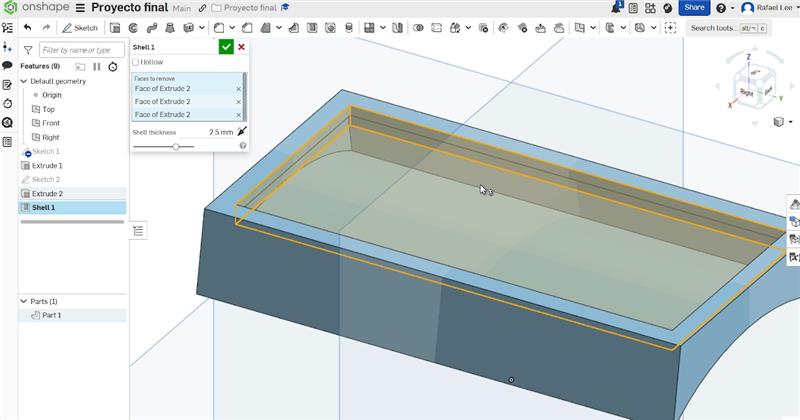The image size is (800, 420).
Task: Select Sketch 1 in the feature list
Action: coord(46,152)
